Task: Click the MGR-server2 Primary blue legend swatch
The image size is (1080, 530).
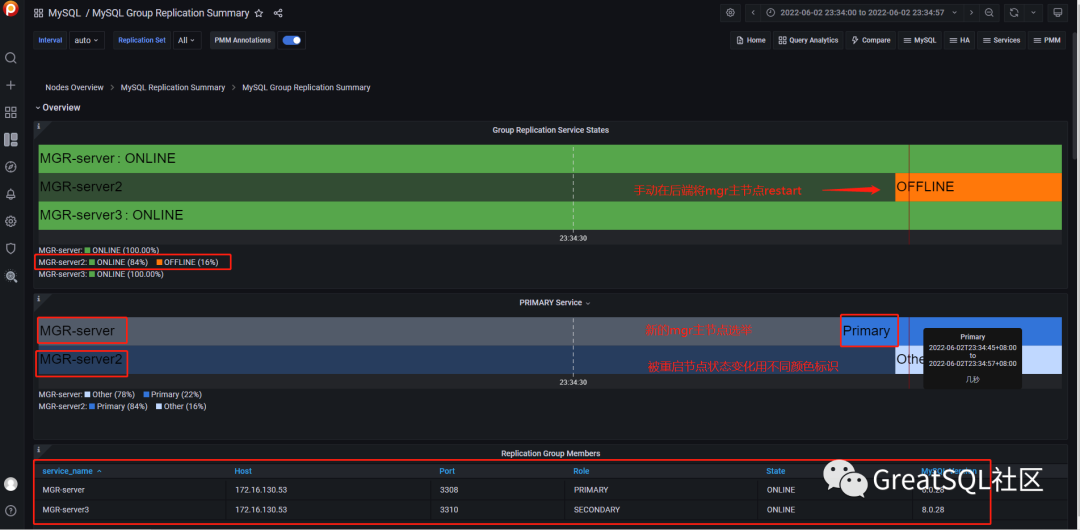Action: pos(92,406)
